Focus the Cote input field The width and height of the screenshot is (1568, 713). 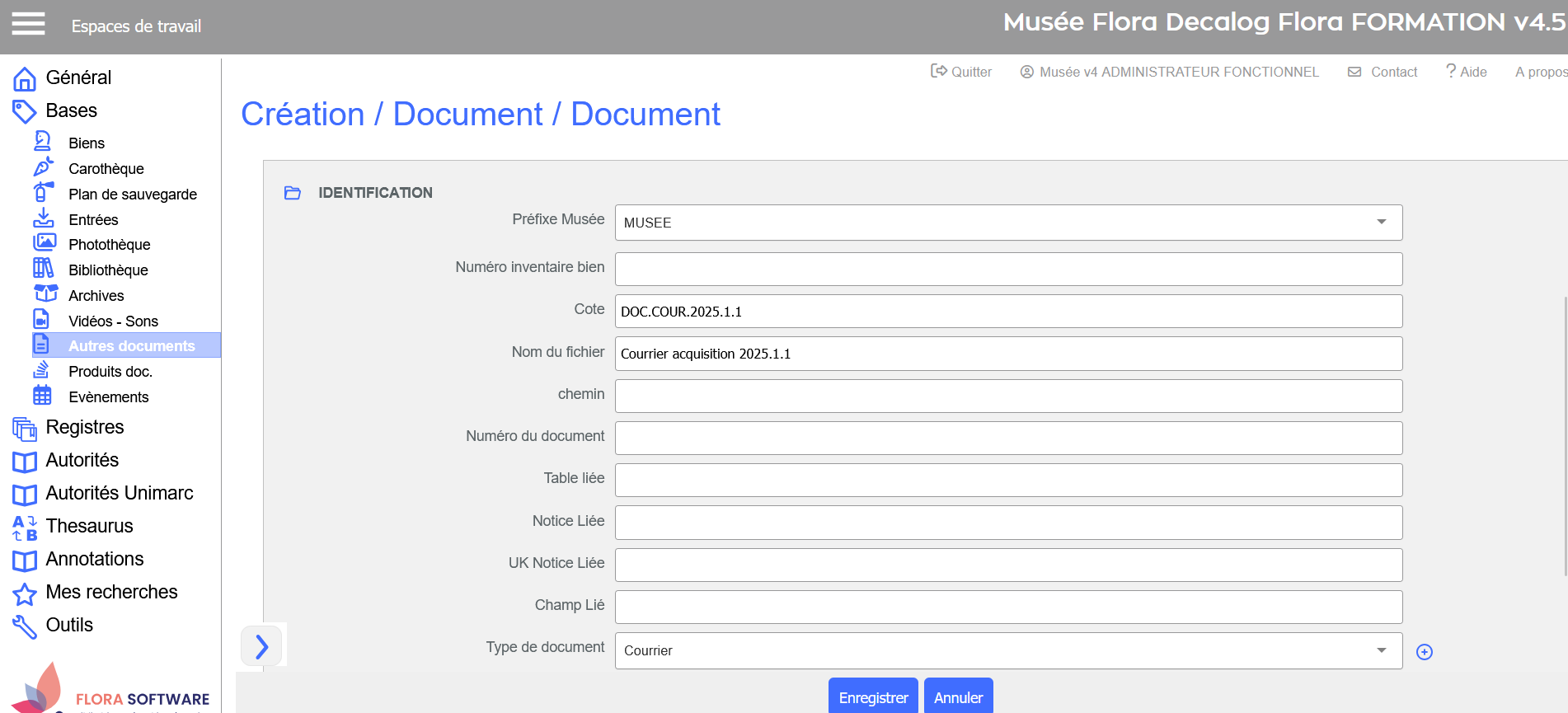(x=1007, y=312)
